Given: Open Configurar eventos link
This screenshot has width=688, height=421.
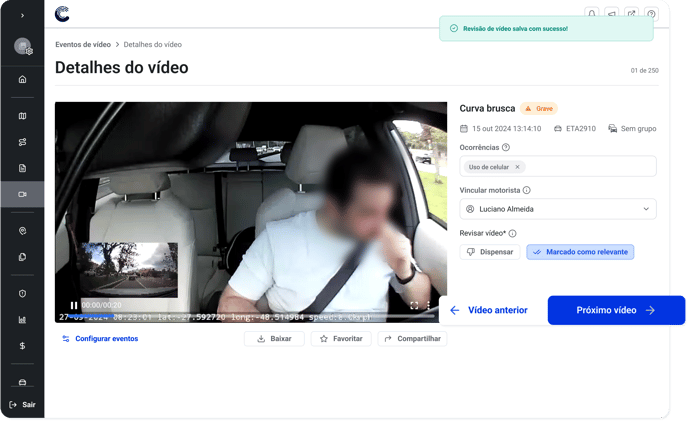Looking at the screenshot, I should [100, 338].
